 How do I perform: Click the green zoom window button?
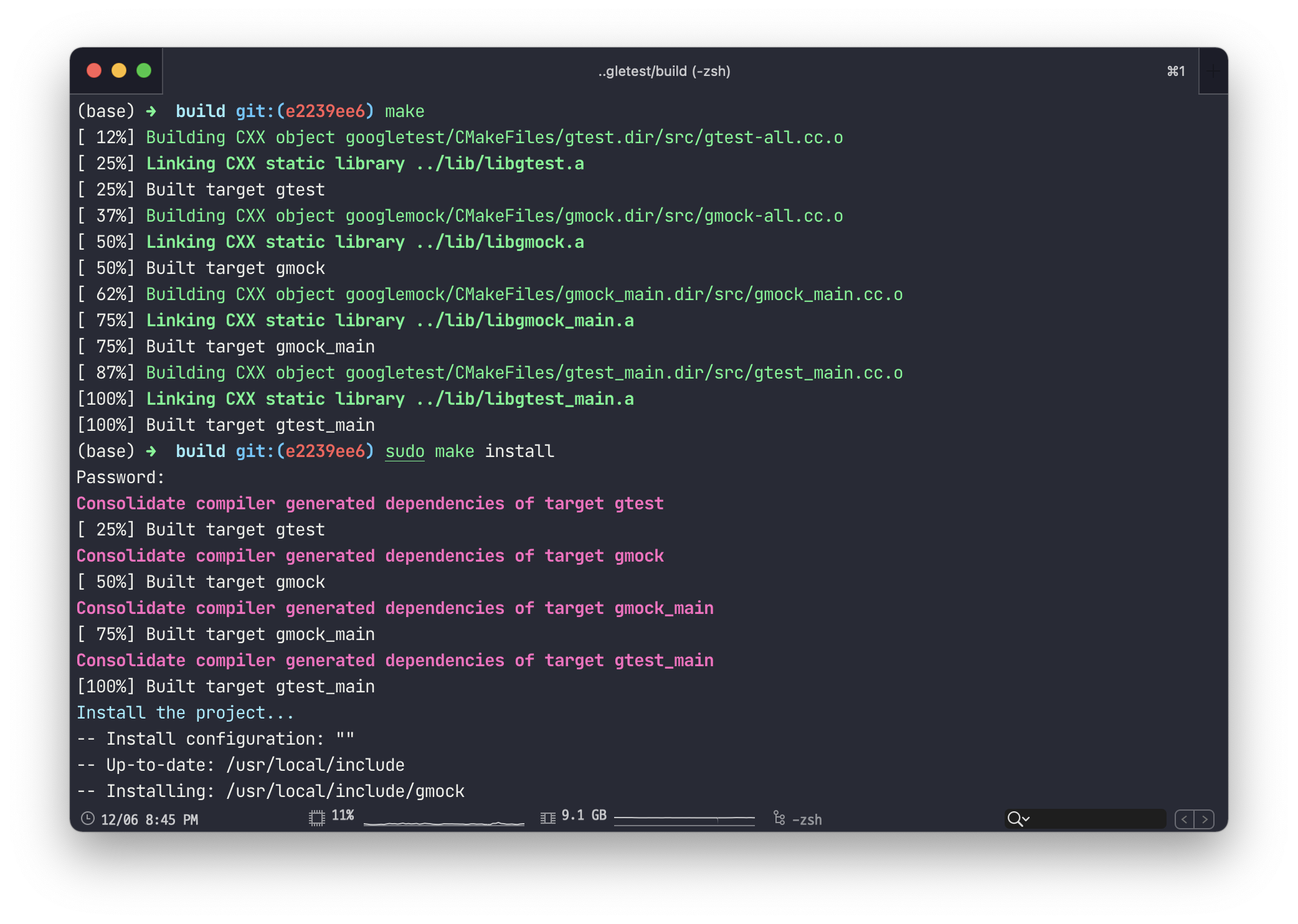[144, 70]
